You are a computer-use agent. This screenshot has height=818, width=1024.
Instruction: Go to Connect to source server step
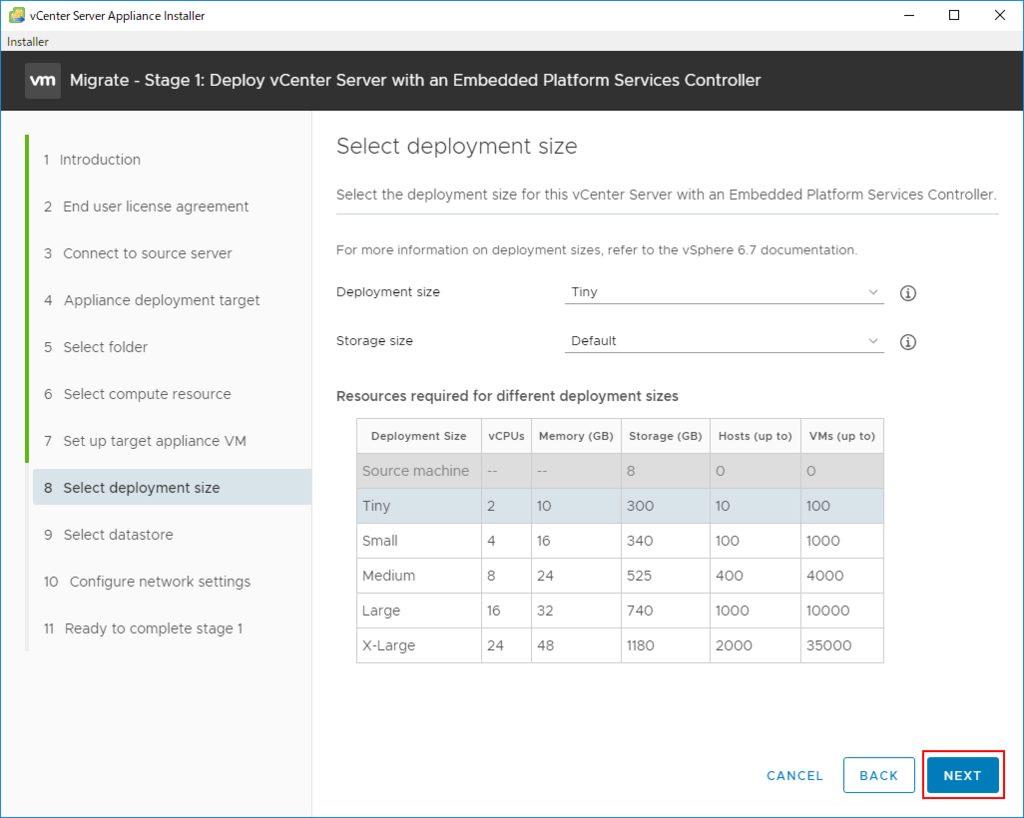[x=147, y=254]
